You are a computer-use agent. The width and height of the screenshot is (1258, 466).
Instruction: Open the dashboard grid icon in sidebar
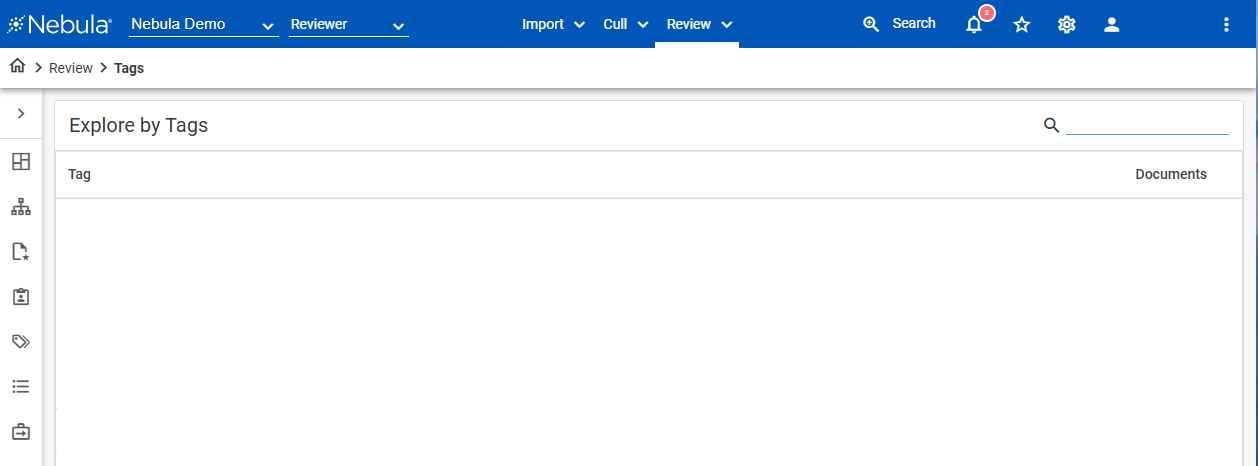[x=21, y=161]
